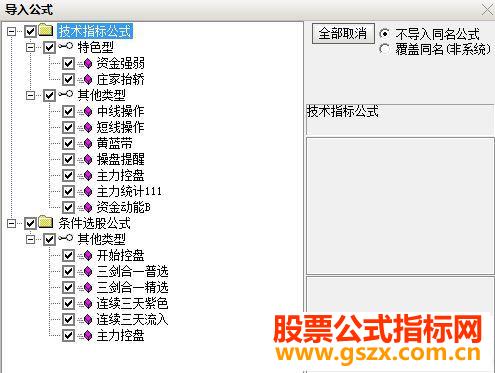Close the 导入公式 dialog

tap(487, 9)
